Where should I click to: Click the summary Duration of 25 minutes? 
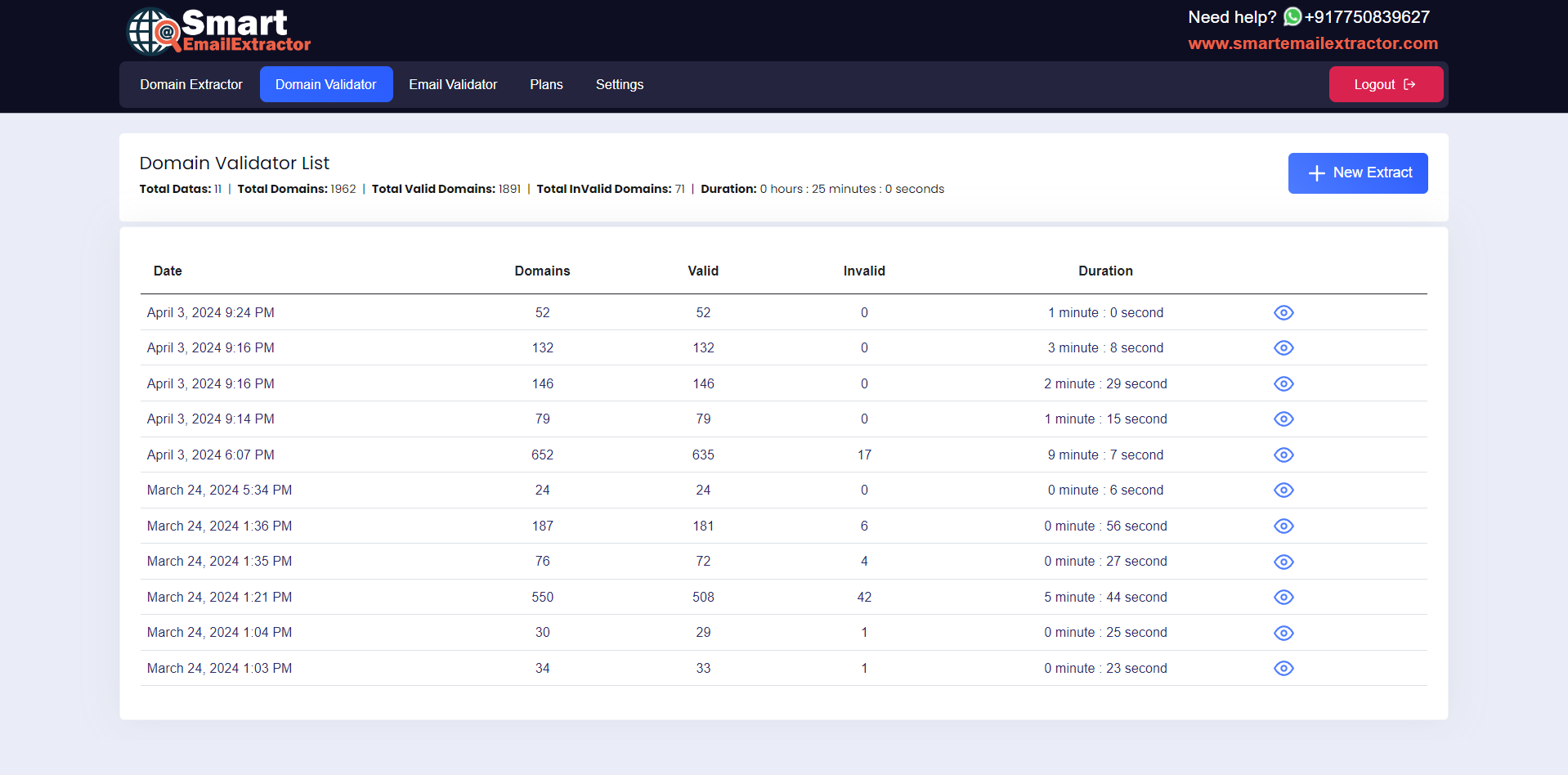[822, 189]
